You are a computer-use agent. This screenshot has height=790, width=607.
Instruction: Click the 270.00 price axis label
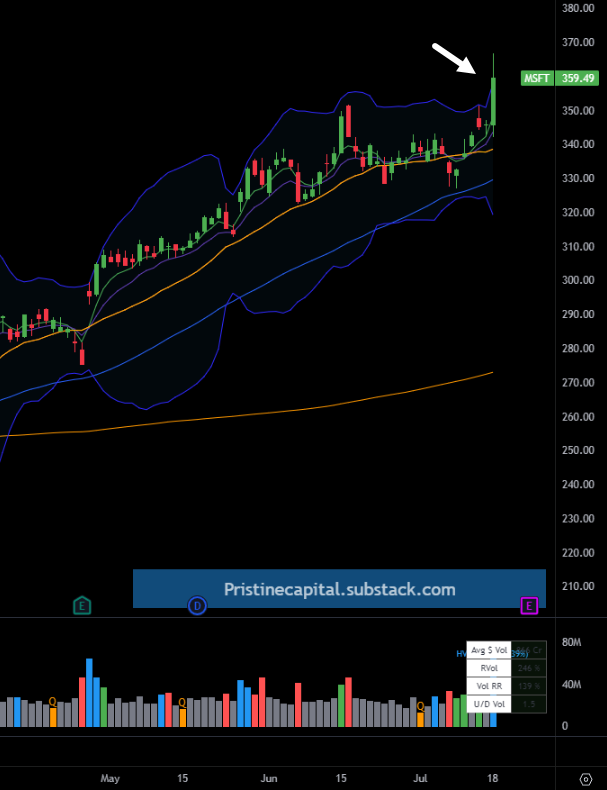(578, 383)
